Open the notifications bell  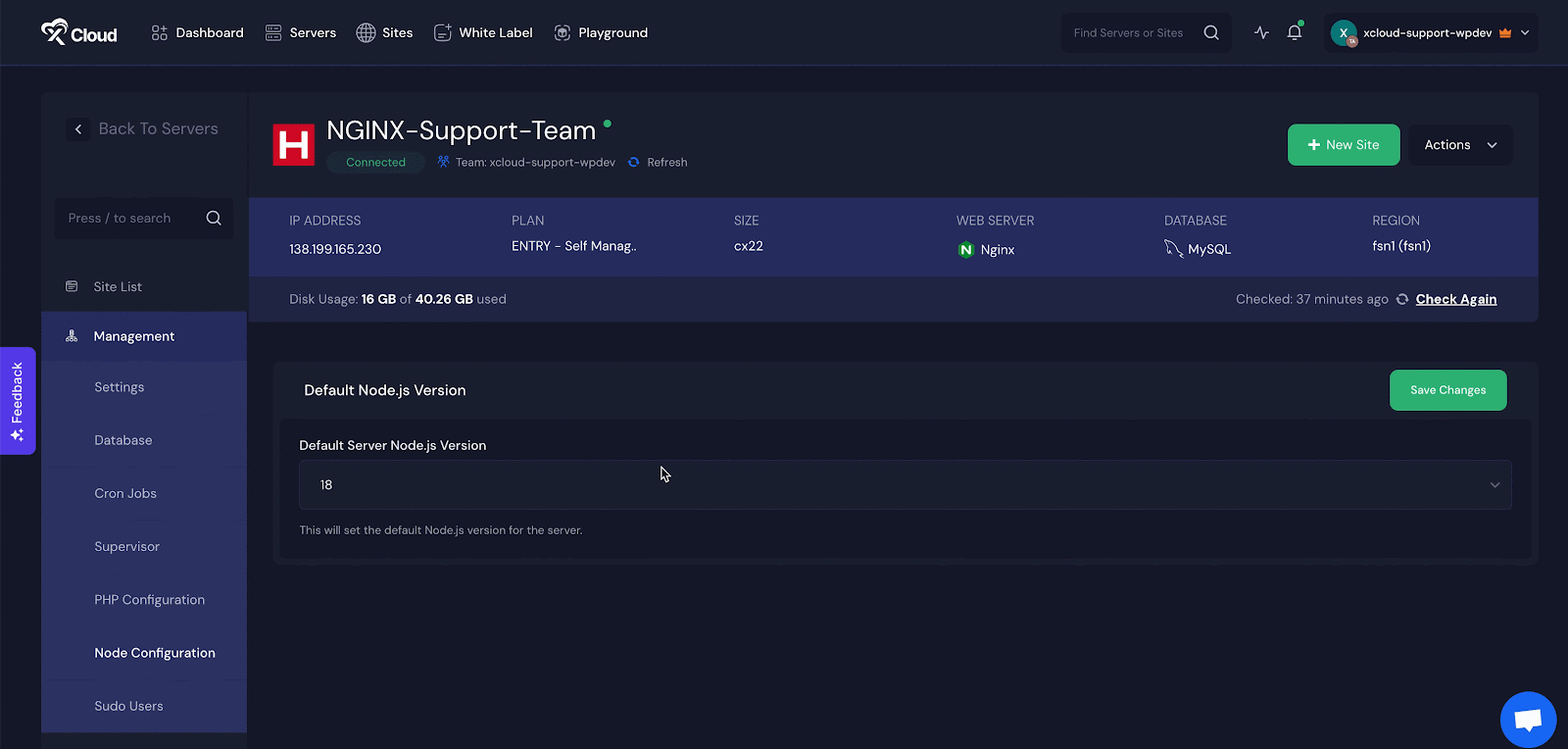1295,32
